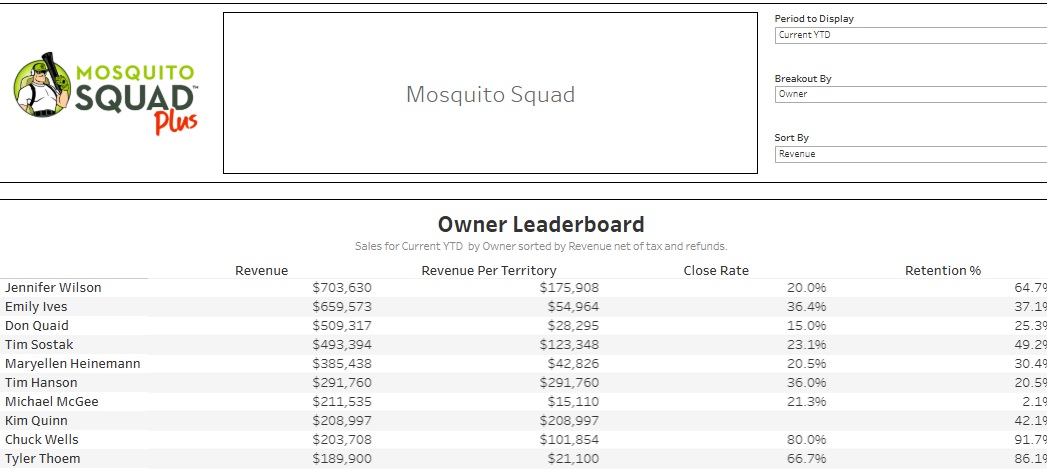Select Chuck Wells row label

pyautogui.click(x=42, y=440)
